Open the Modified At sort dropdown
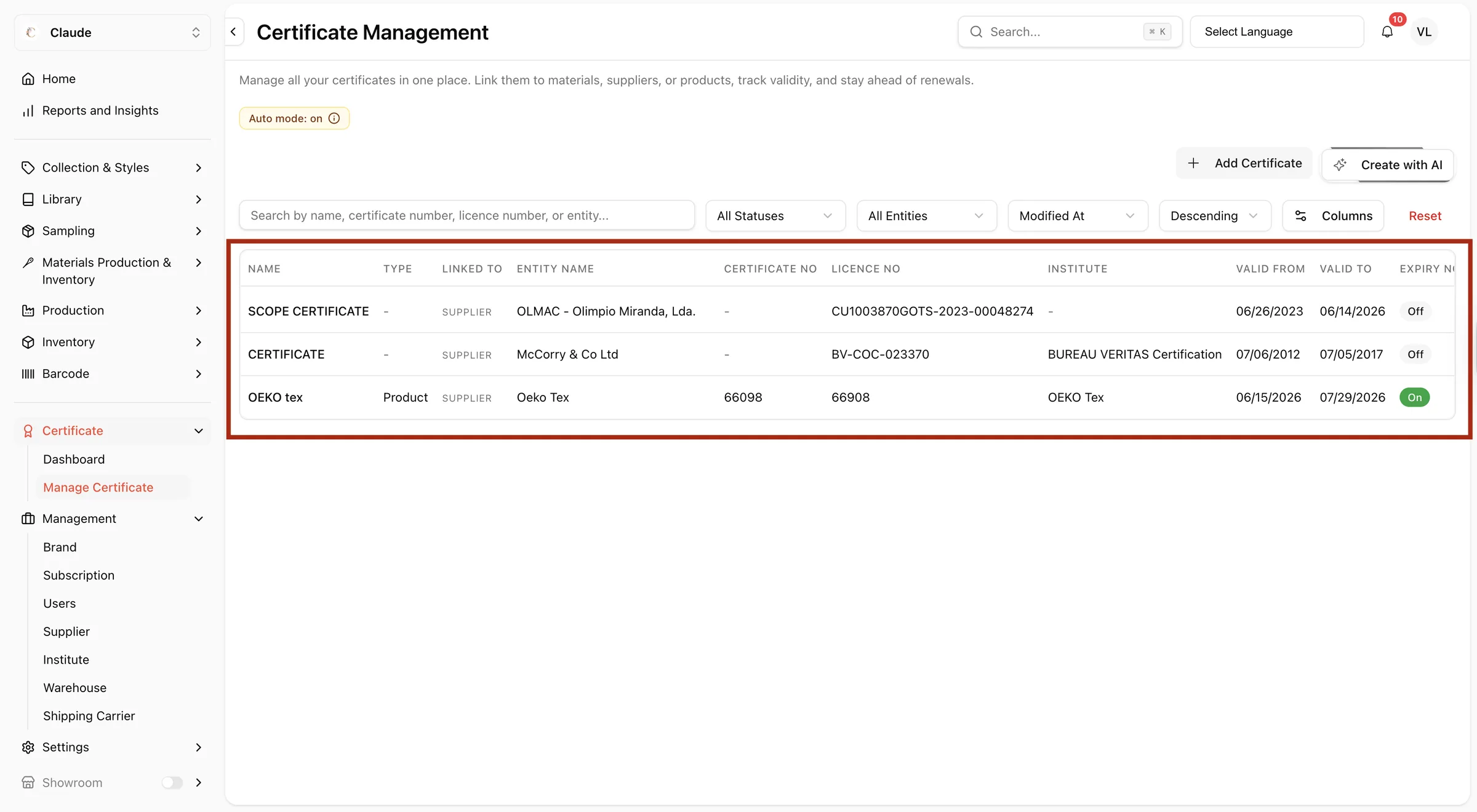The image size is (1477, 812). (x=1078, y=216)
